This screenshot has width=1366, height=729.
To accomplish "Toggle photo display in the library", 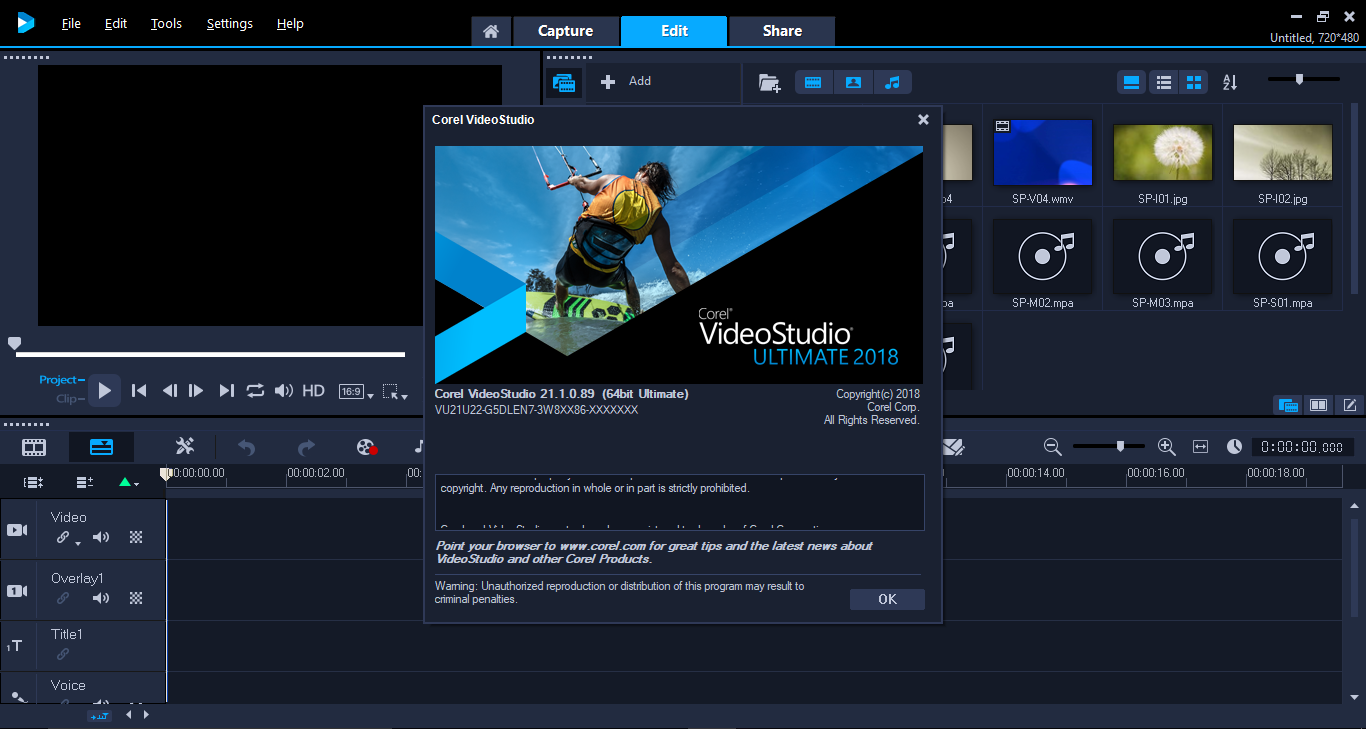I will pos(853,83).
